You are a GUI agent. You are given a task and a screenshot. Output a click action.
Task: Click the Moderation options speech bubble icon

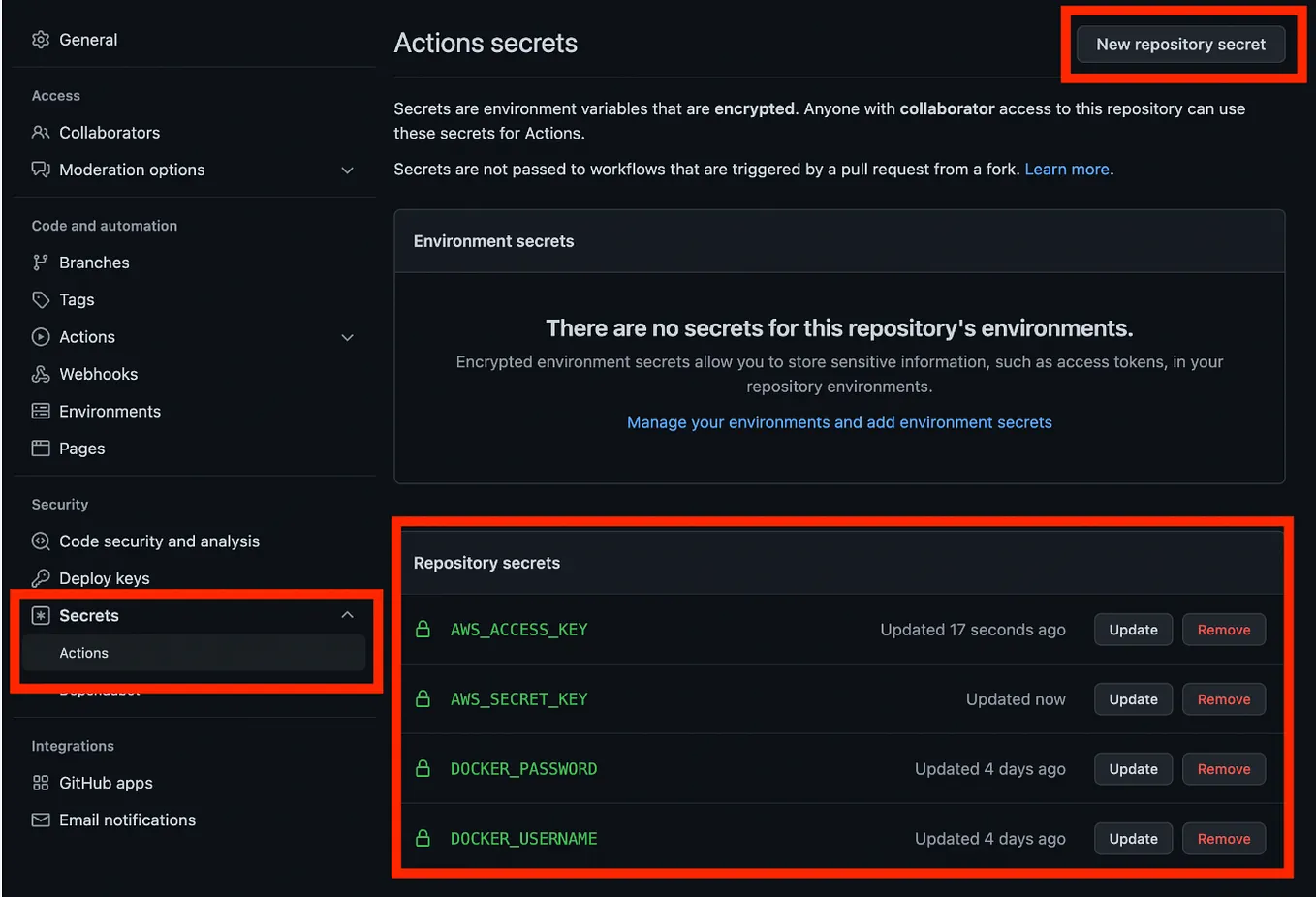pyautogui.click(x=41, y=170)
